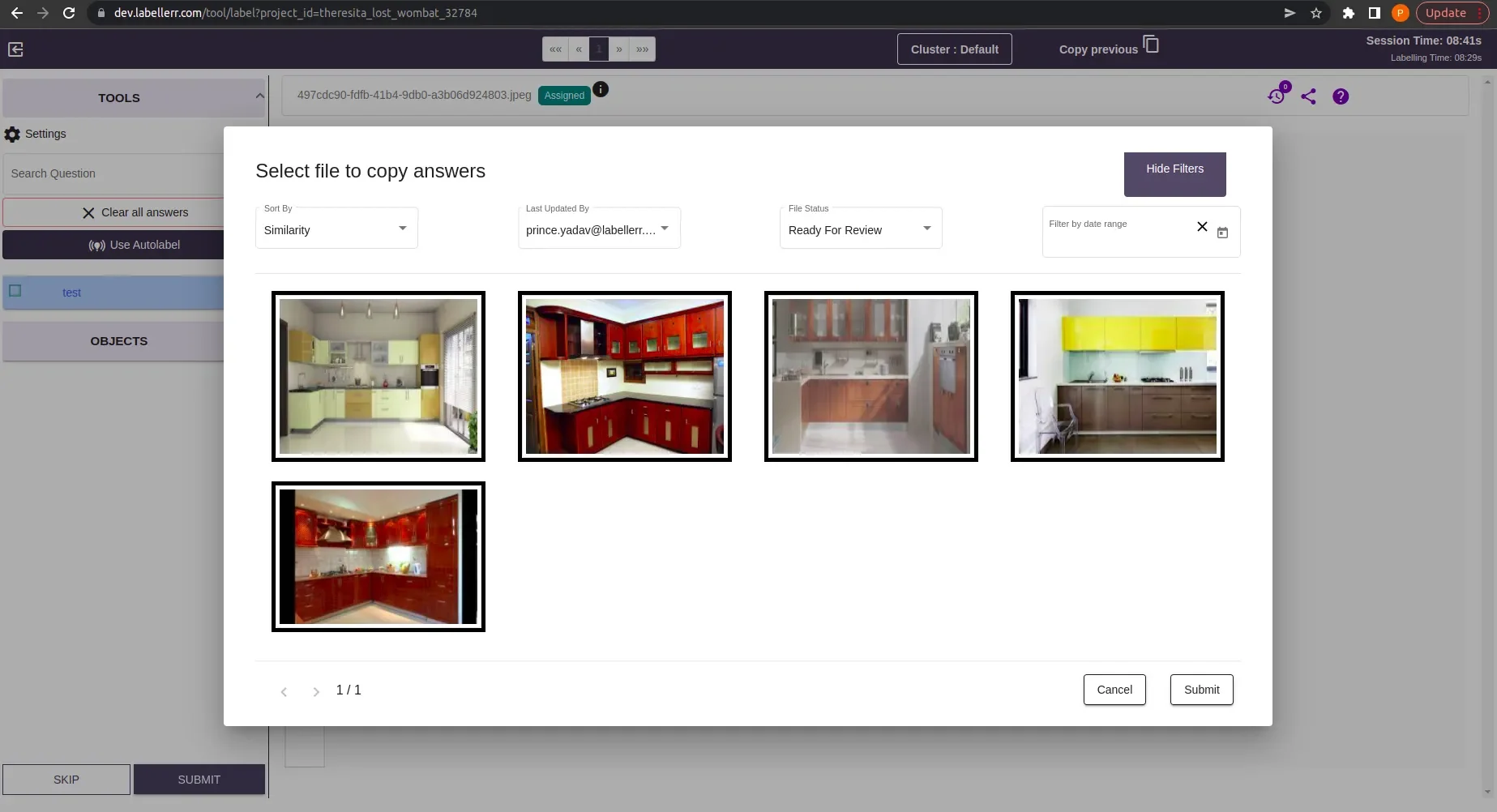Clear the date range with the X icon
The height and width of the screenshot is (812, 1497).
[x=1202, y=227]
